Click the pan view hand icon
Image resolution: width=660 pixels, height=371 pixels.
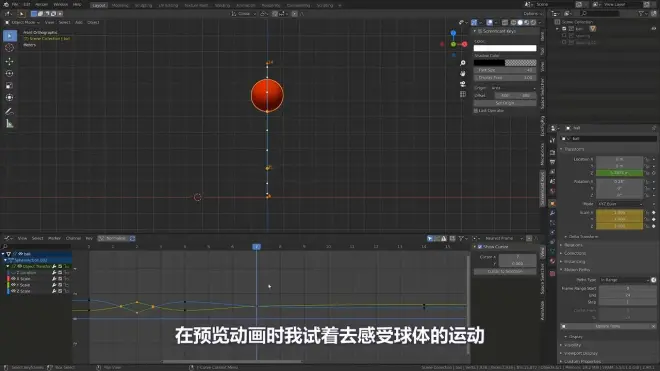tap(463, 73)
